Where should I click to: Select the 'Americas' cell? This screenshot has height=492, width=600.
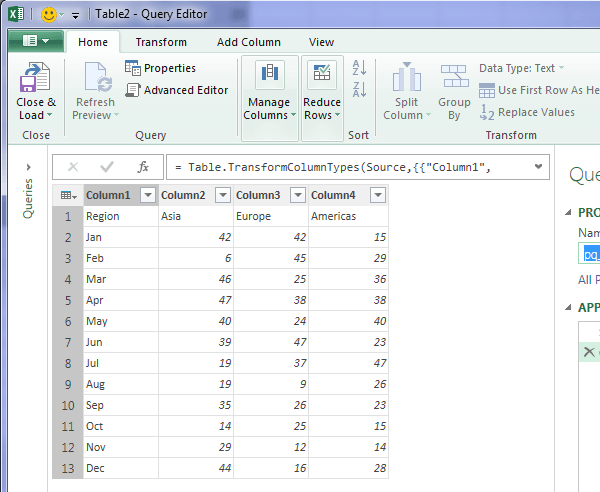click(x=349, y=216)
